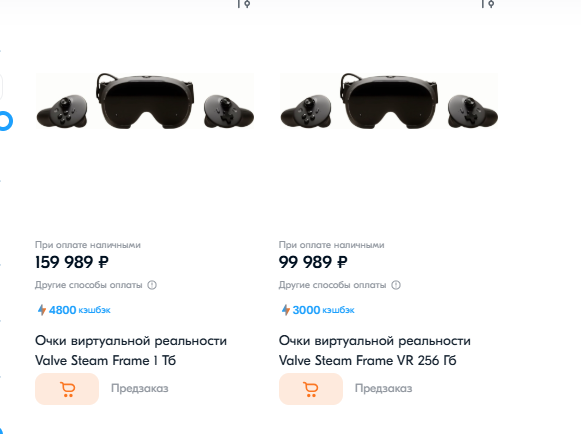
Task: Open the Steam Frame 1 Тб product image
Action: tap(145, 101)
